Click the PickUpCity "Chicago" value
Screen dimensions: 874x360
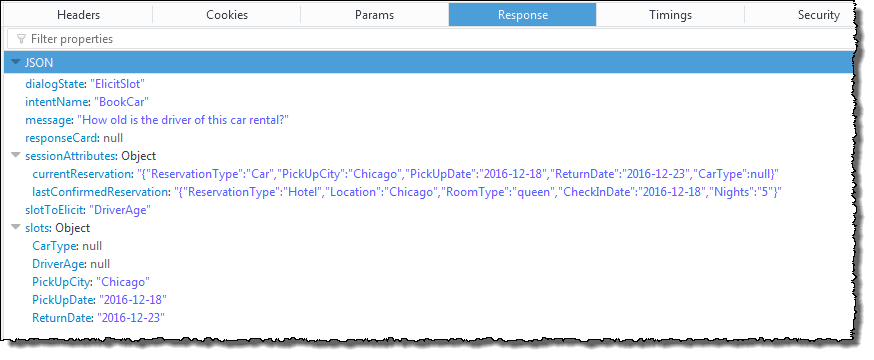123,282
